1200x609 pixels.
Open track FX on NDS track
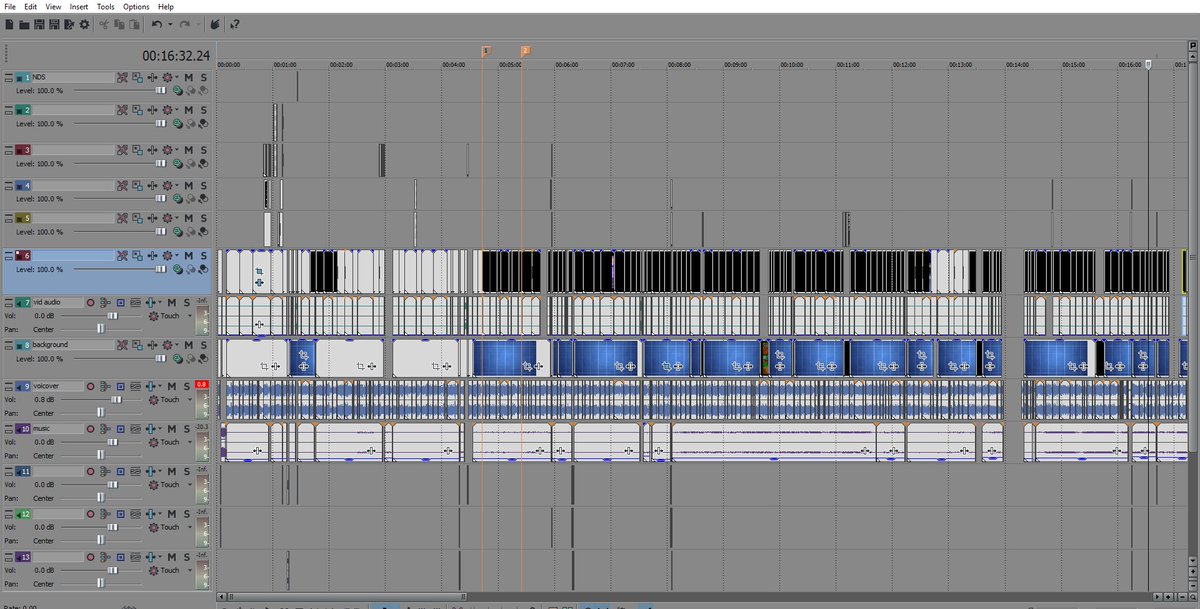tap(152, 77)
